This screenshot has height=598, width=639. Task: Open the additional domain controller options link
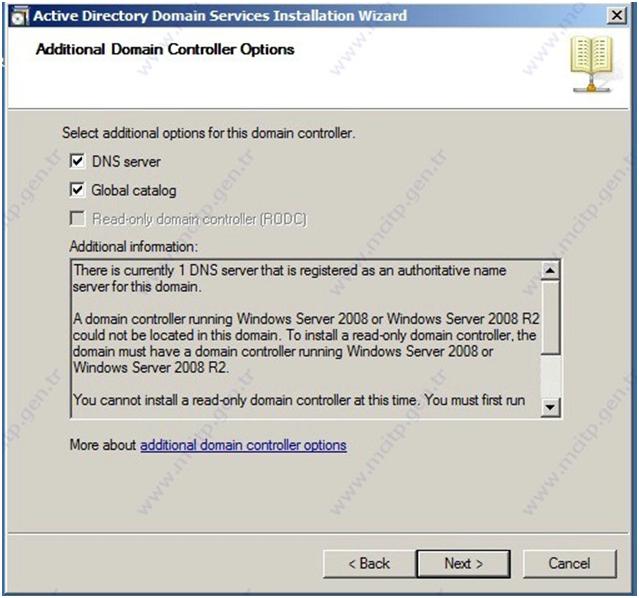pyautogui.click(x=243, y=445)
